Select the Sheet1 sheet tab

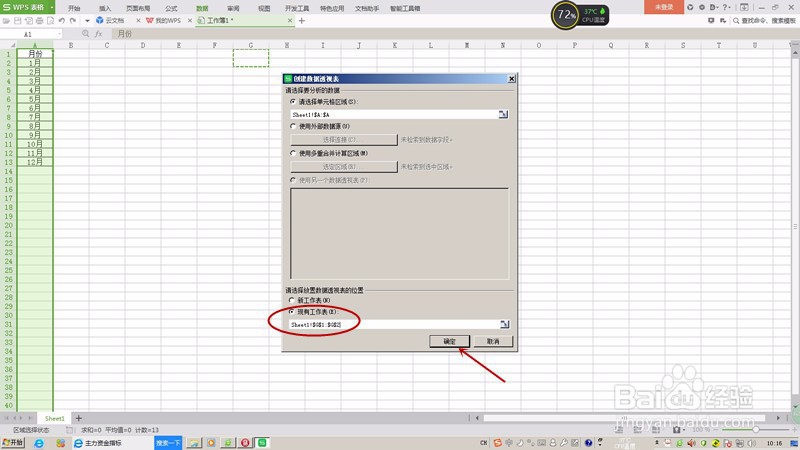[x=55, y=418]
